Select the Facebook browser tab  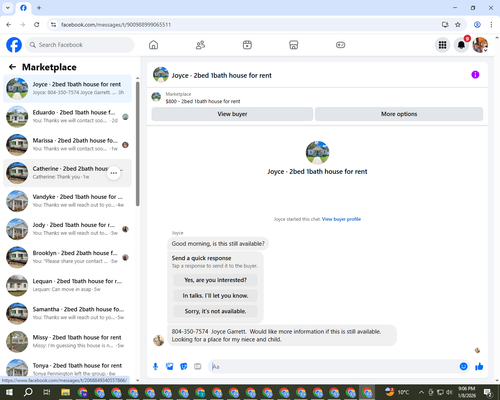(x=23, y=8)
